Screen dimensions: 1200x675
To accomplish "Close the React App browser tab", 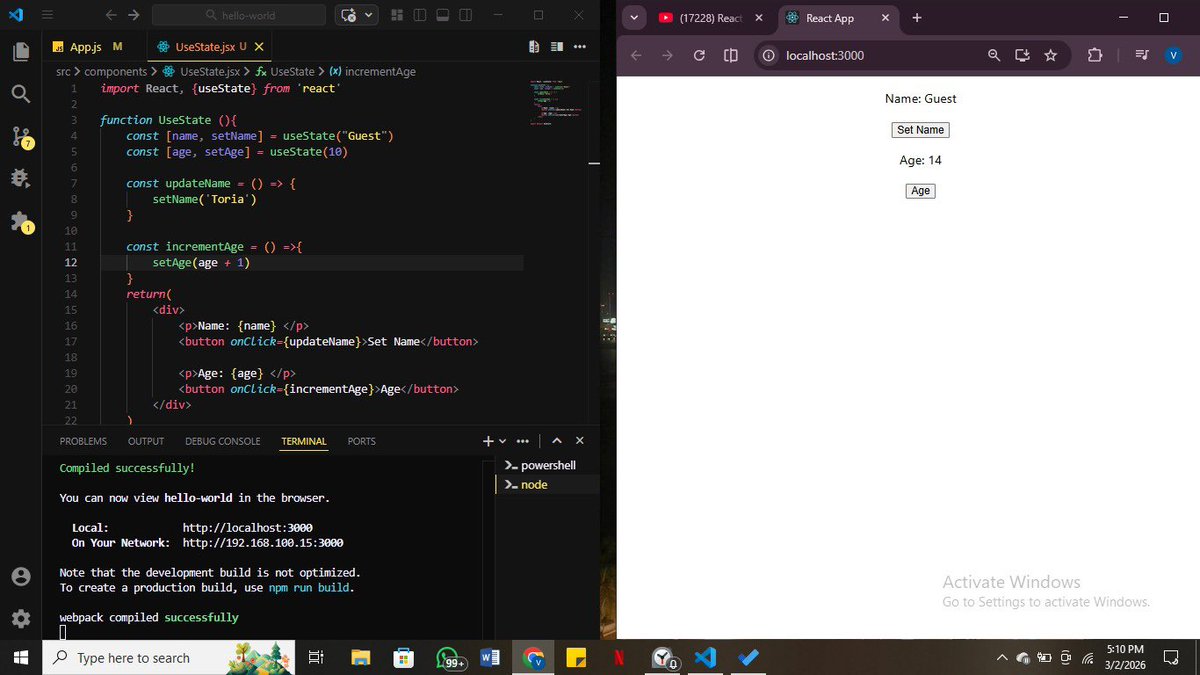I will [x=885, y=18].
